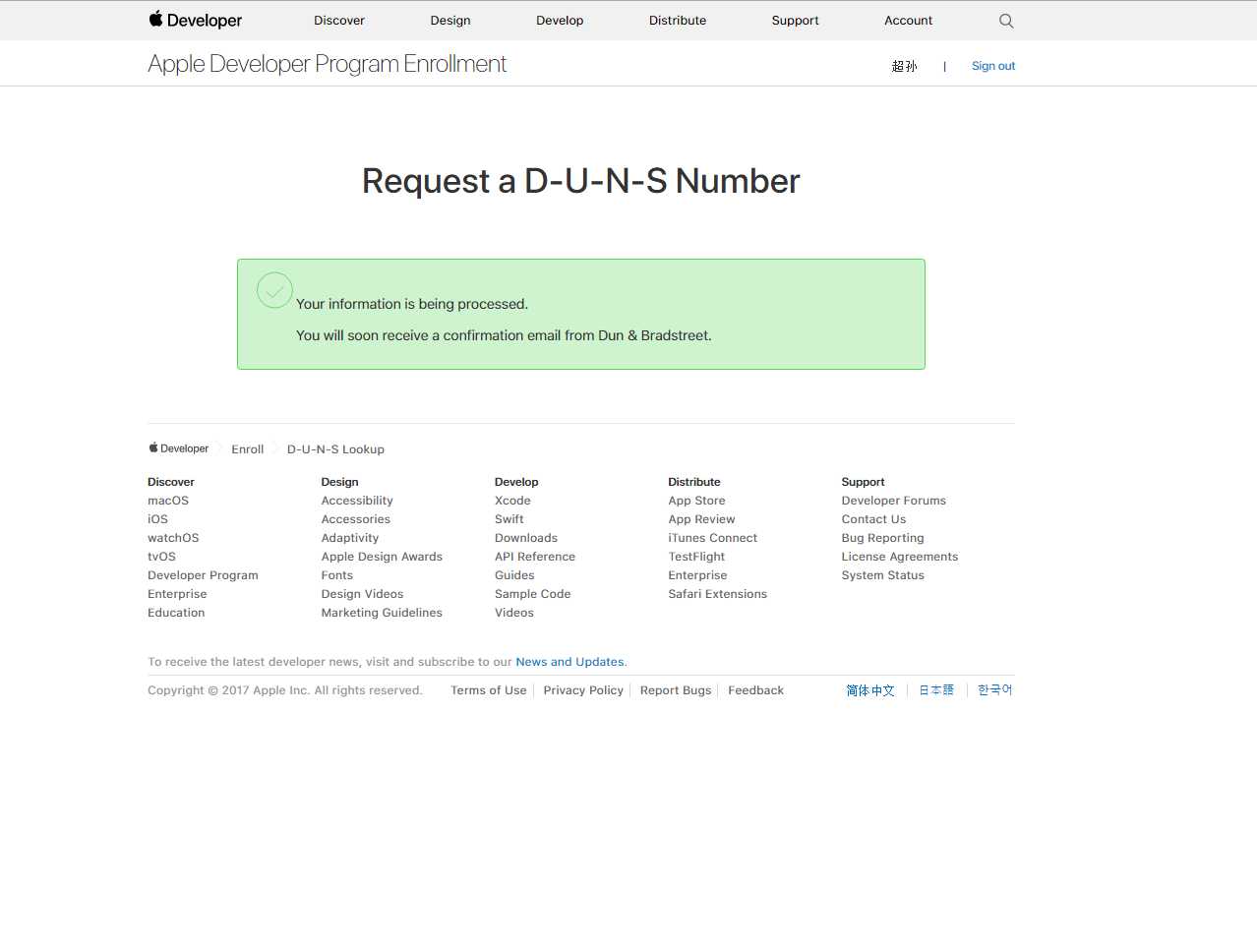The image size is (1257, 952).
Task: Open the TestFlight footer link
Action: (696, 557)
